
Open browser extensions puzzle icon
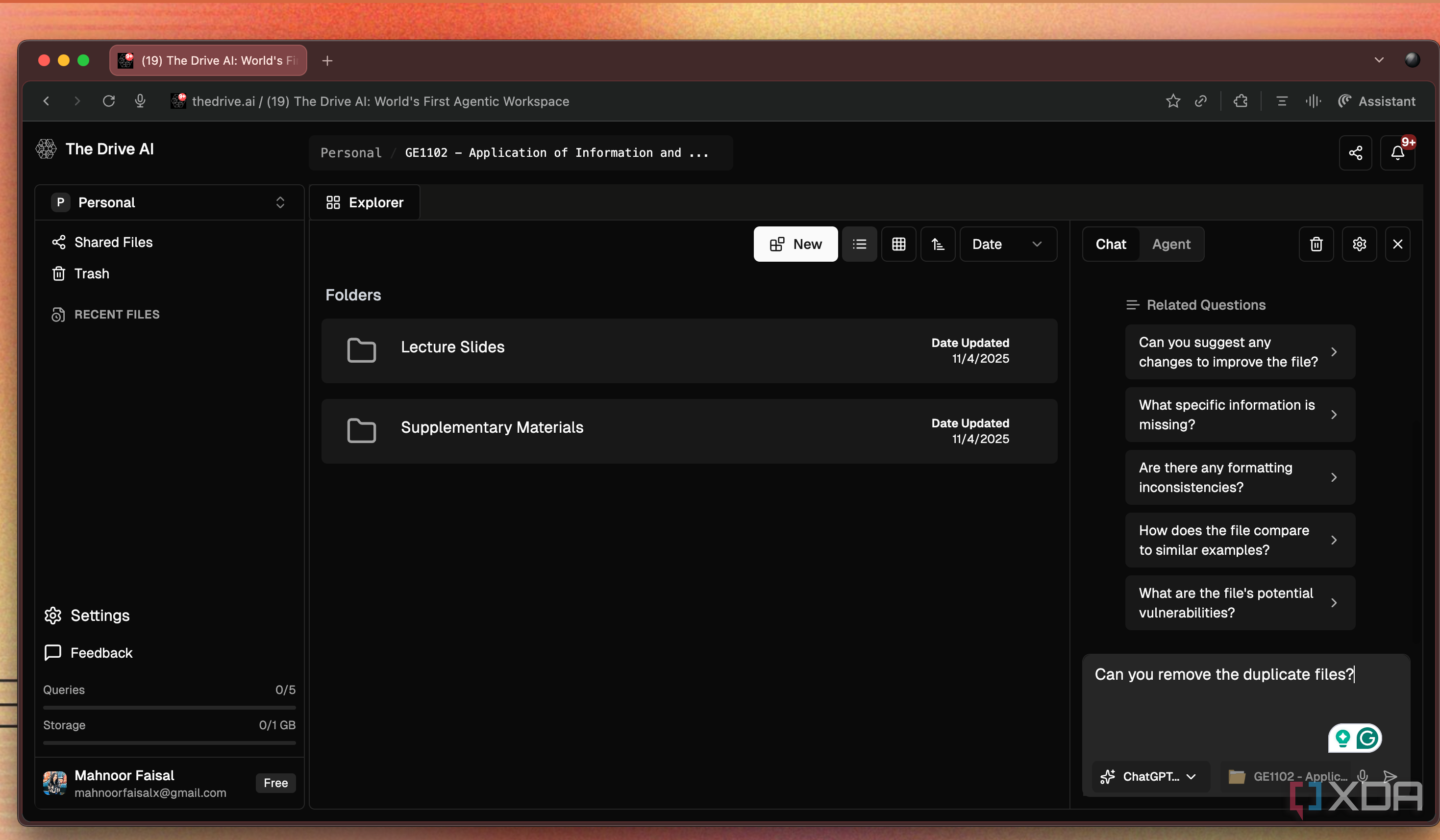coord(1240,101)
